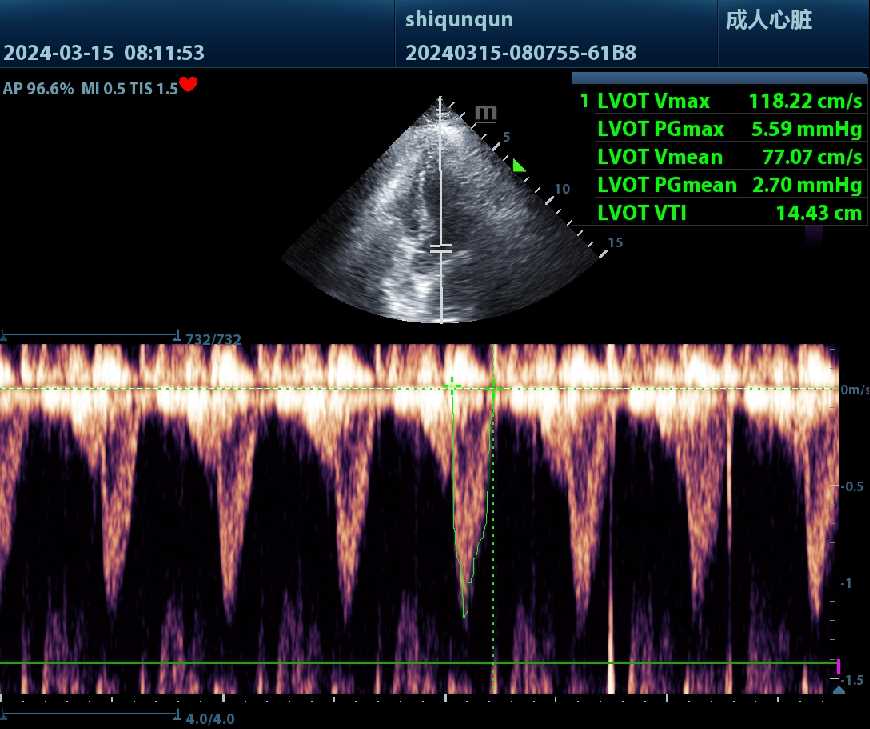
Task: Click the 2D apical sector image
Action: (440, 220)
